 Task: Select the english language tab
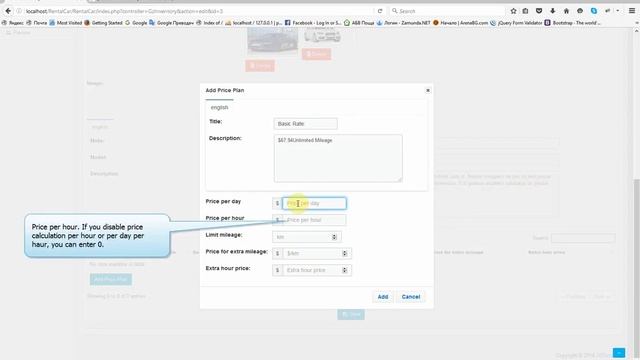tap(219, 107)
